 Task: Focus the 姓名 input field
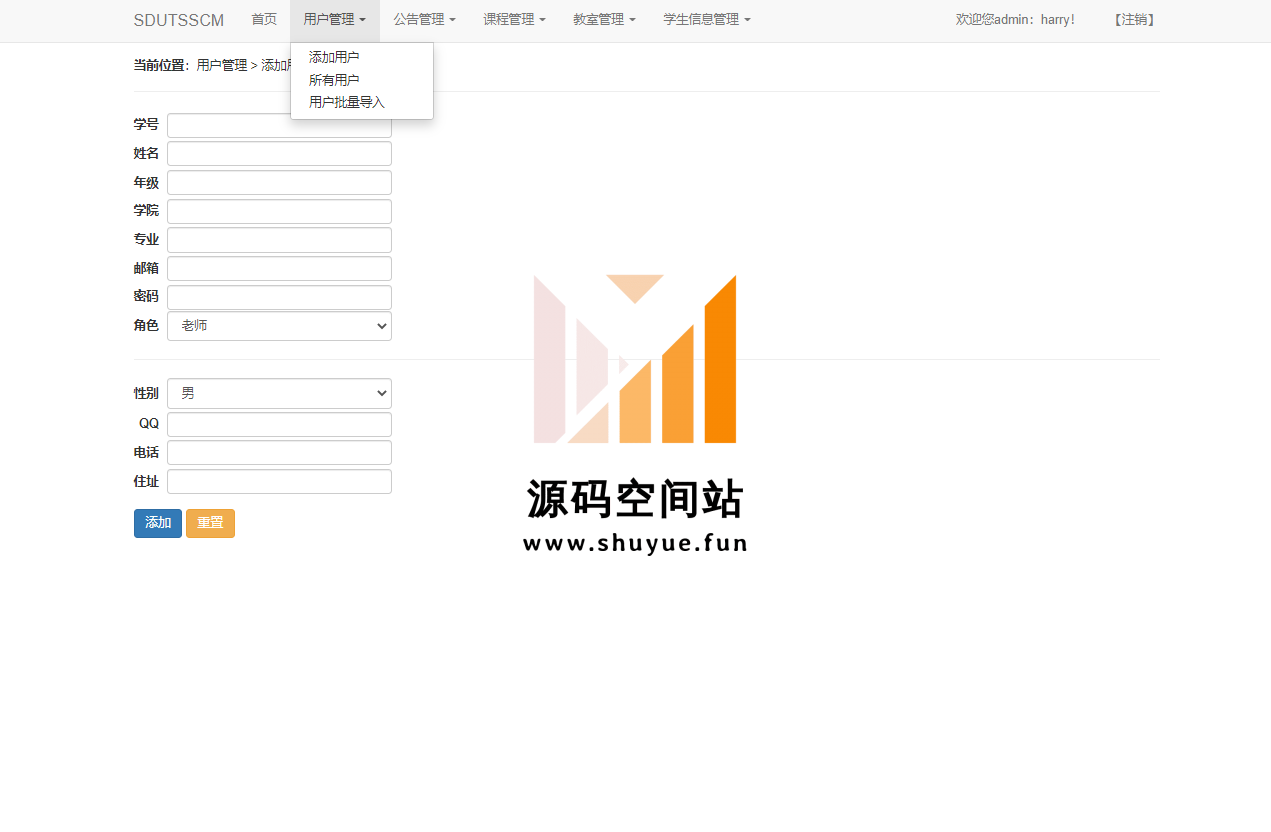click(x=279, y=154)
